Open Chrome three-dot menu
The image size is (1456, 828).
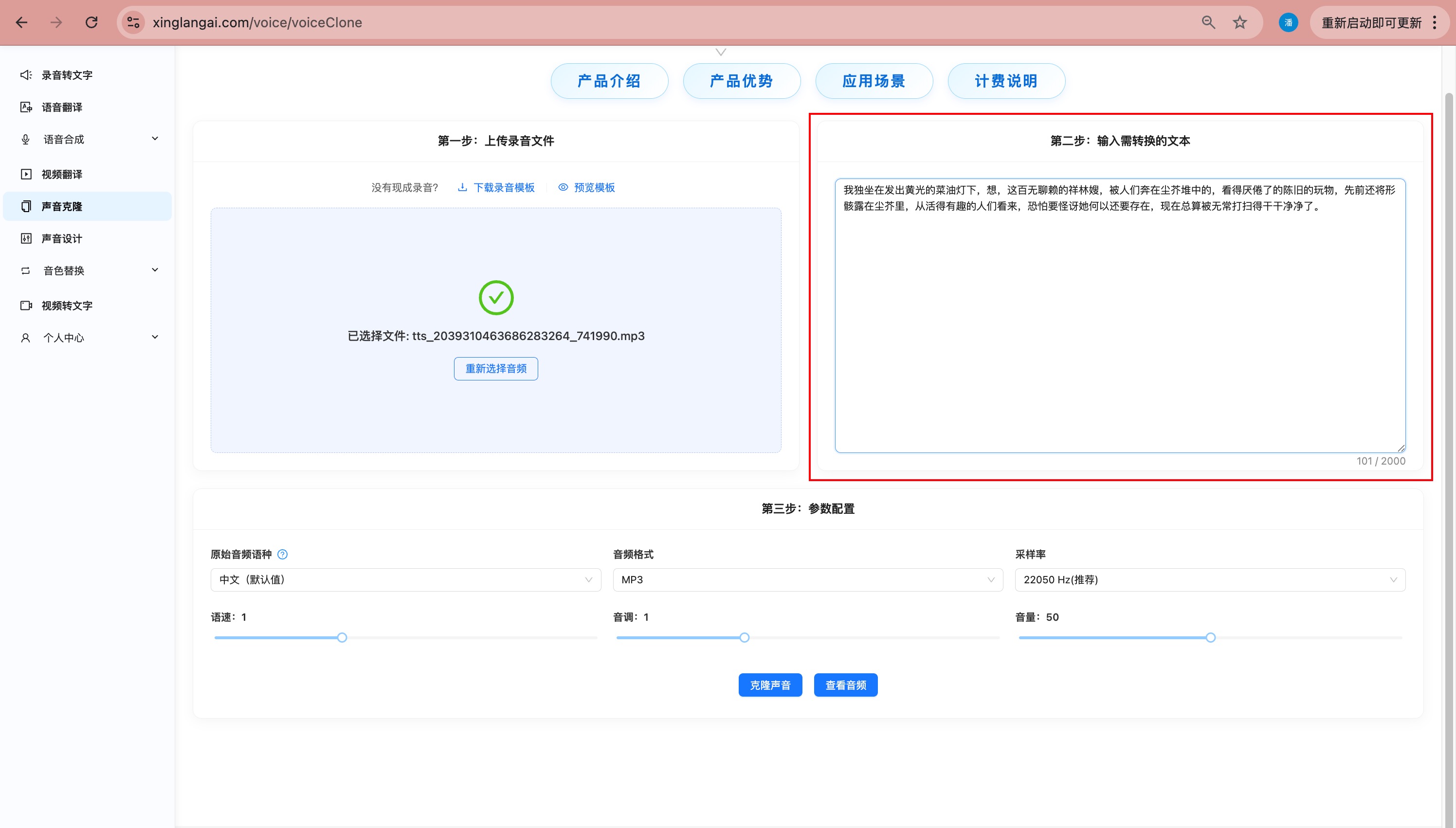click(1435, 22)
